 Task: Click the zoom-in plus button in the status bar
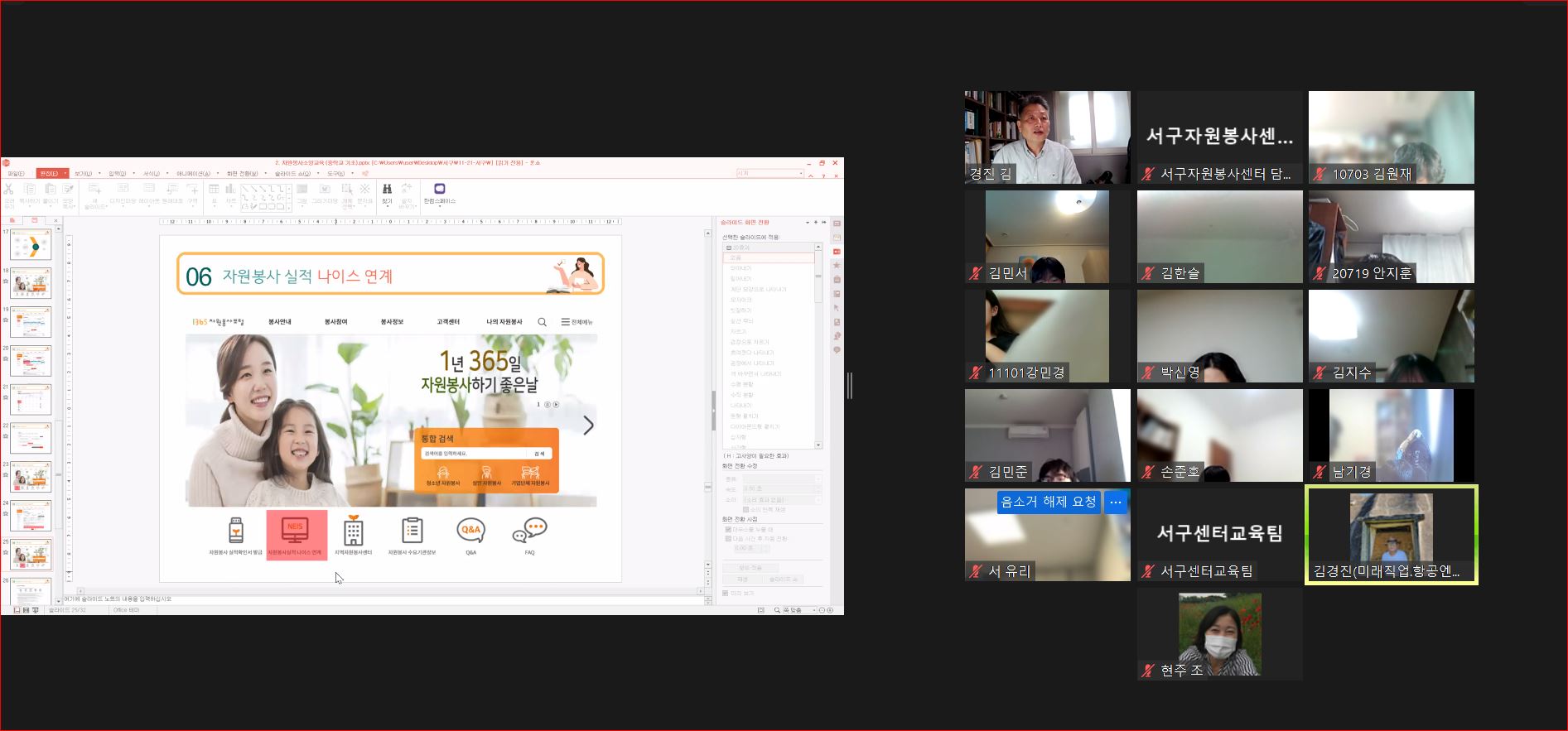830,610
